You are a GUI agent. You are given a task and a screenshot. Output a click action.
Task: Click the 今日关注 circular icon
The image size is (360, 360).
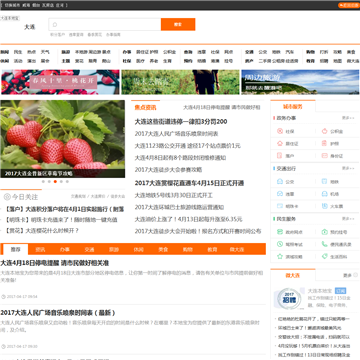(7, 197)
